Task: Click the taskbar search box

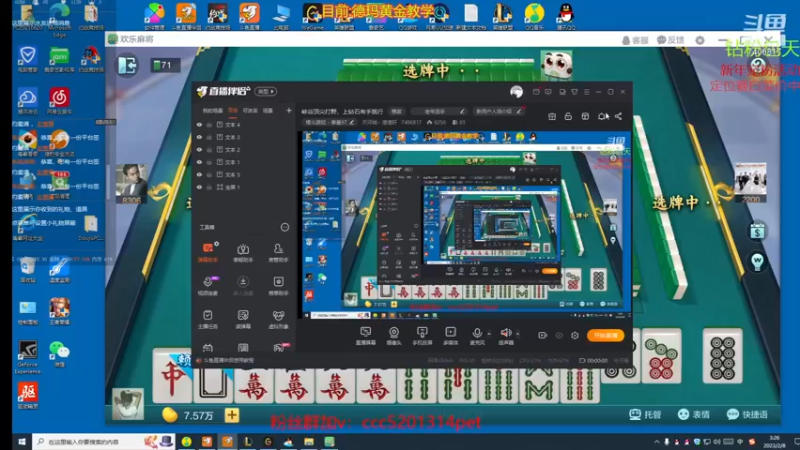Action: click(103, 442)
